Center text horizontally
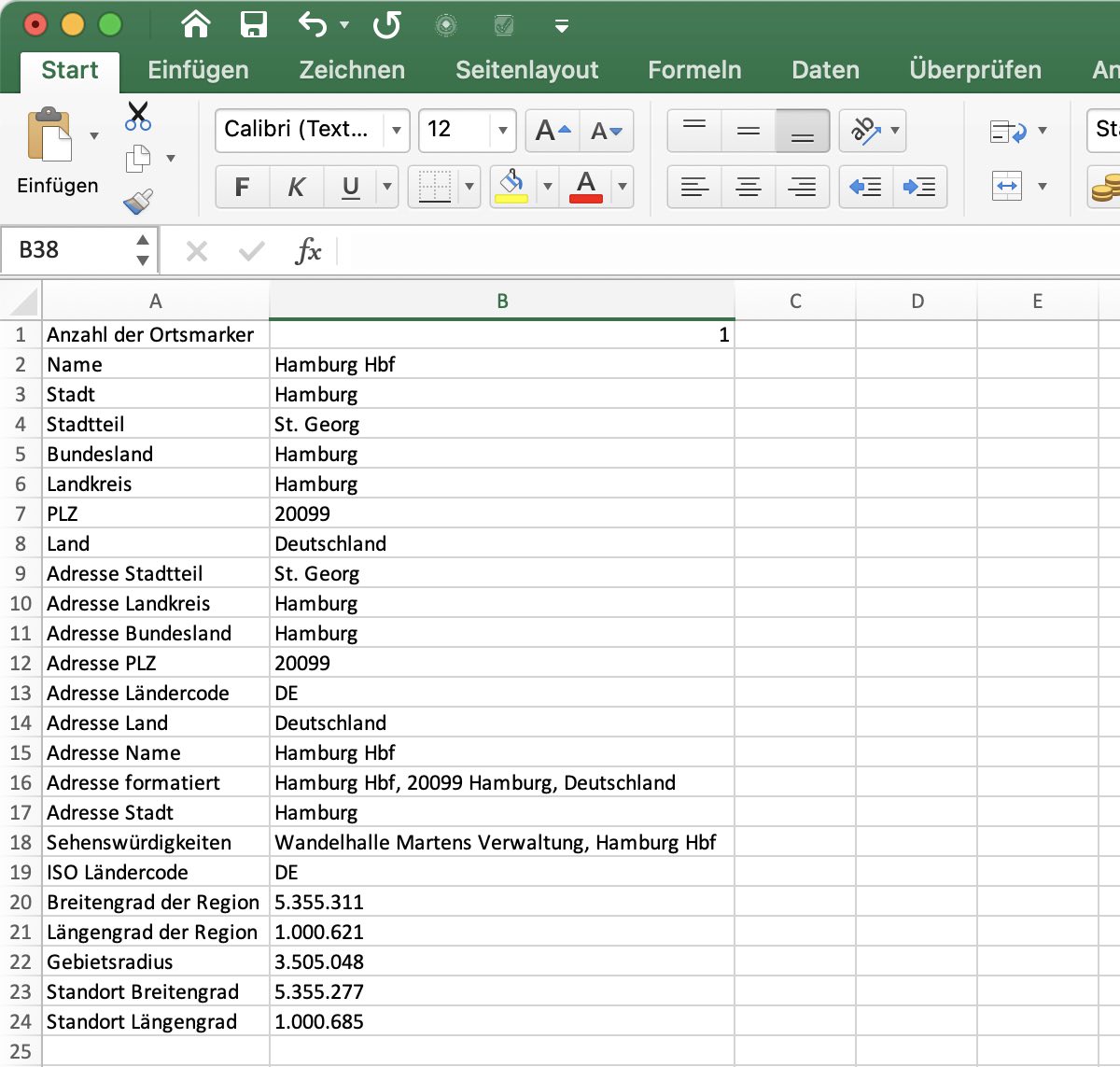1120x1067 pixels. (x=749, y=187)
